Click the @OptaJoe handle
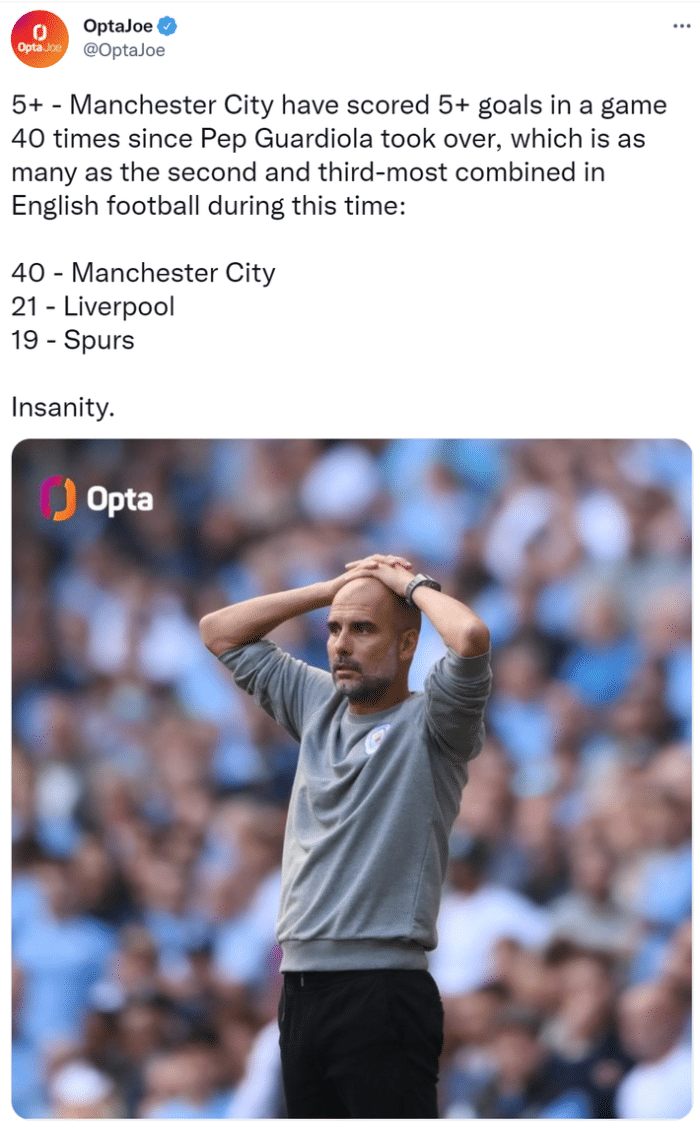Image resolution: width=700 pixels, height=1121 pixels. point(125,49)
